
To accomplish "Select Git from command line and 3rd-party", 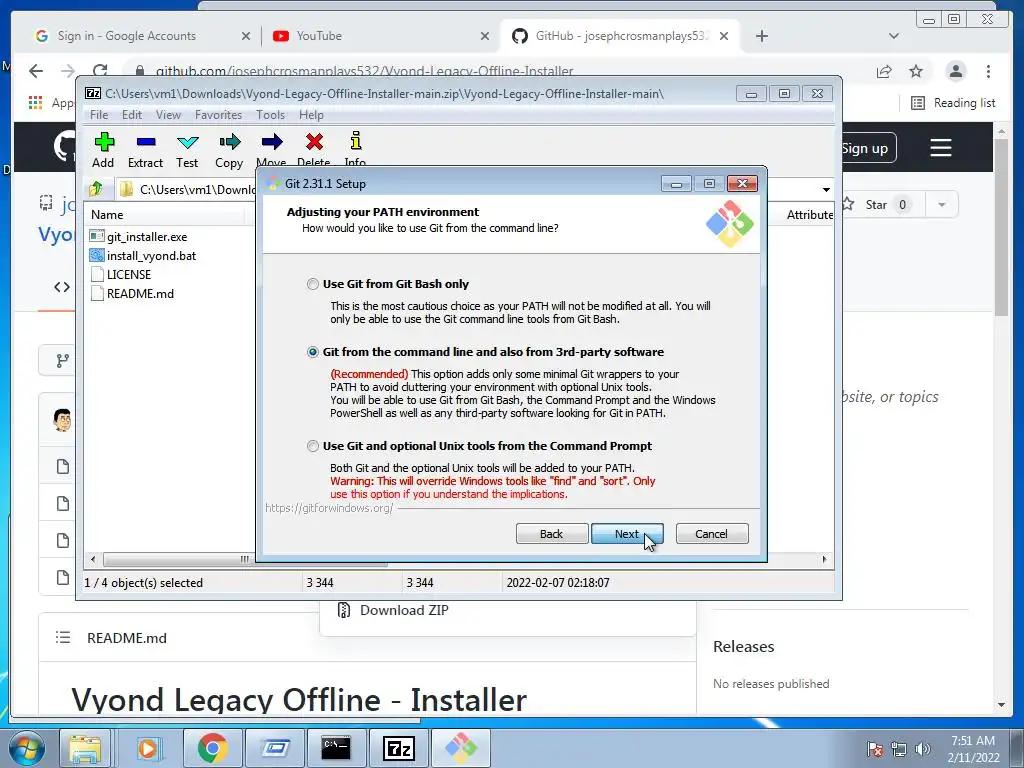I will (x=313, y=352).
